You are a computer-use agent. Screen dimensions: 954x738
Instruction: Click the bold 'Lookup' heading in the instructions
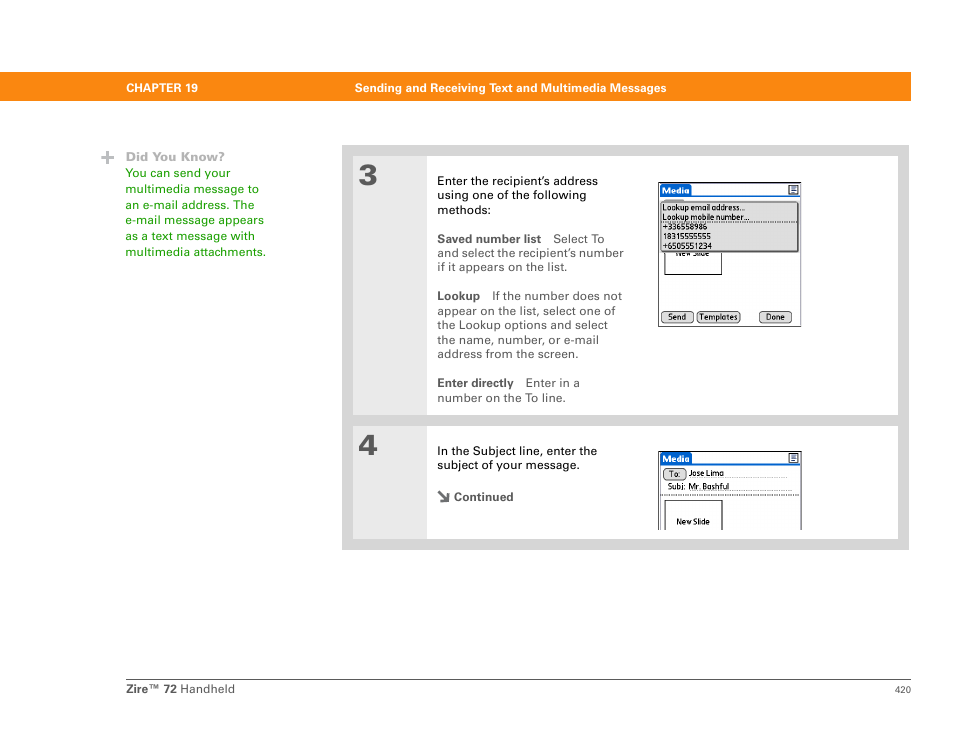tap(459, 296)
